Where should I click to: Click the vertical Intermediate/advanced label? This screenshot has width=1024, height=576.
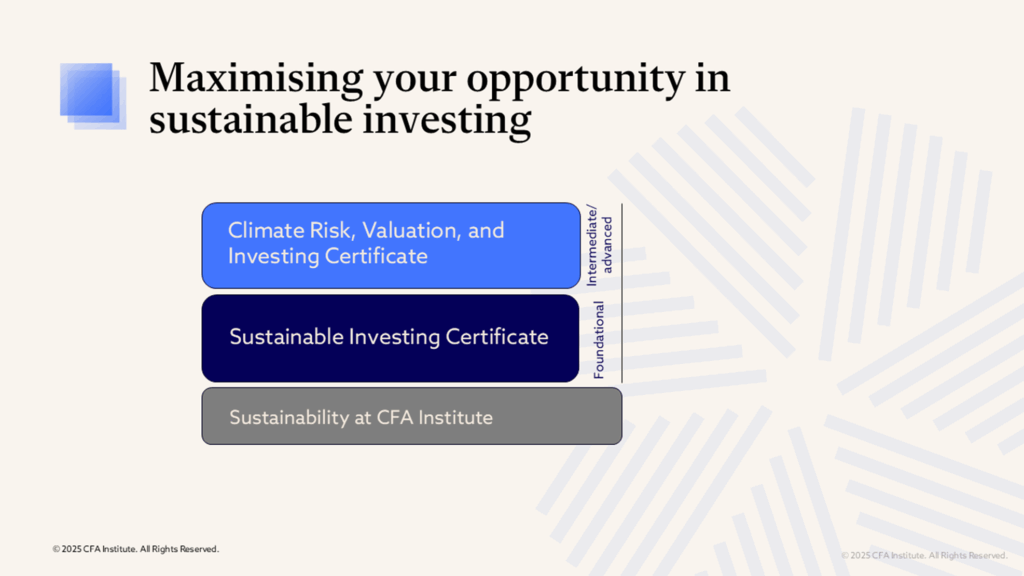(600, 246)
